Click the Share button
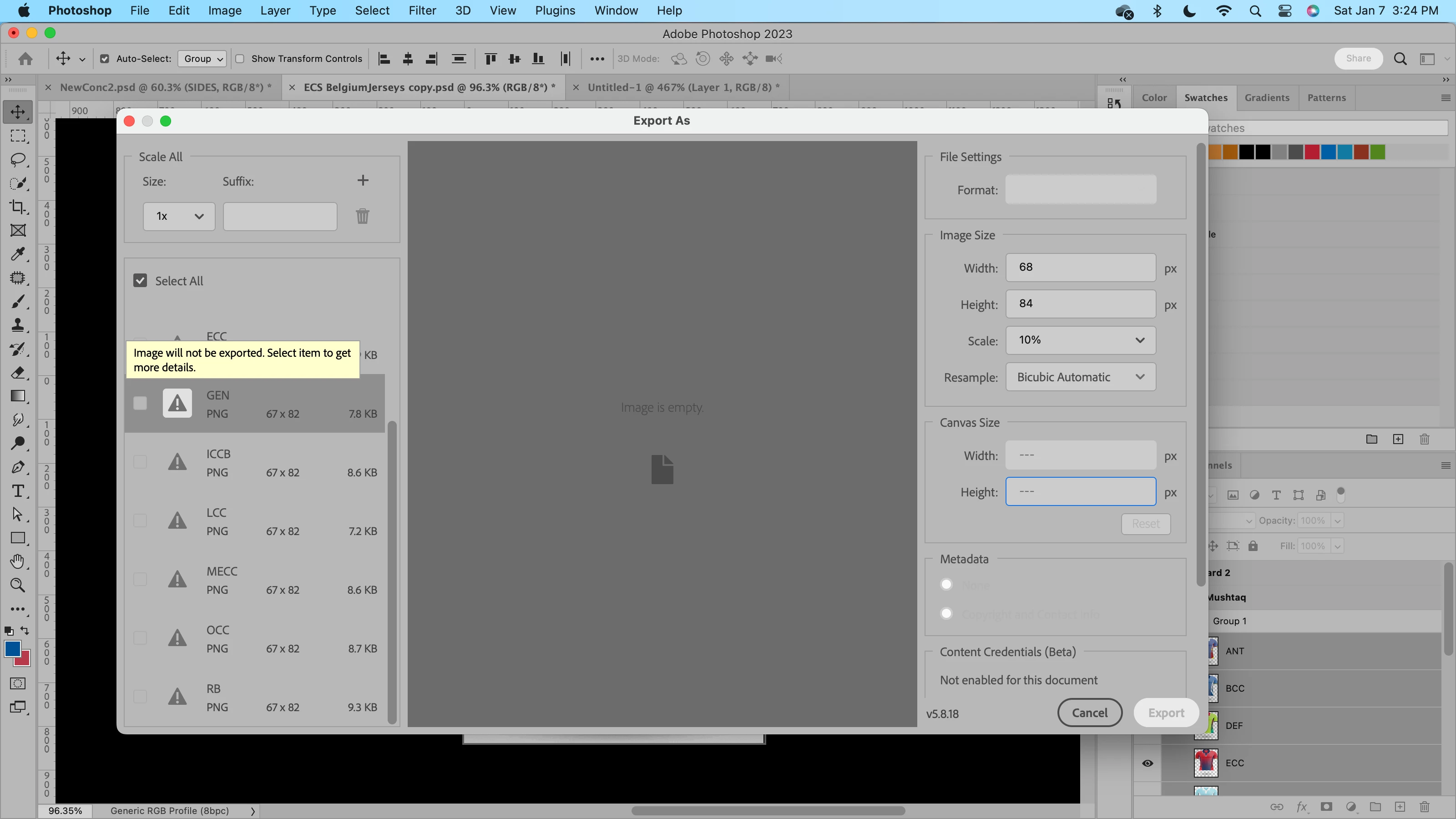Image resolution: width=1456 pixels, height=819 pixels. pos(1358,58)
